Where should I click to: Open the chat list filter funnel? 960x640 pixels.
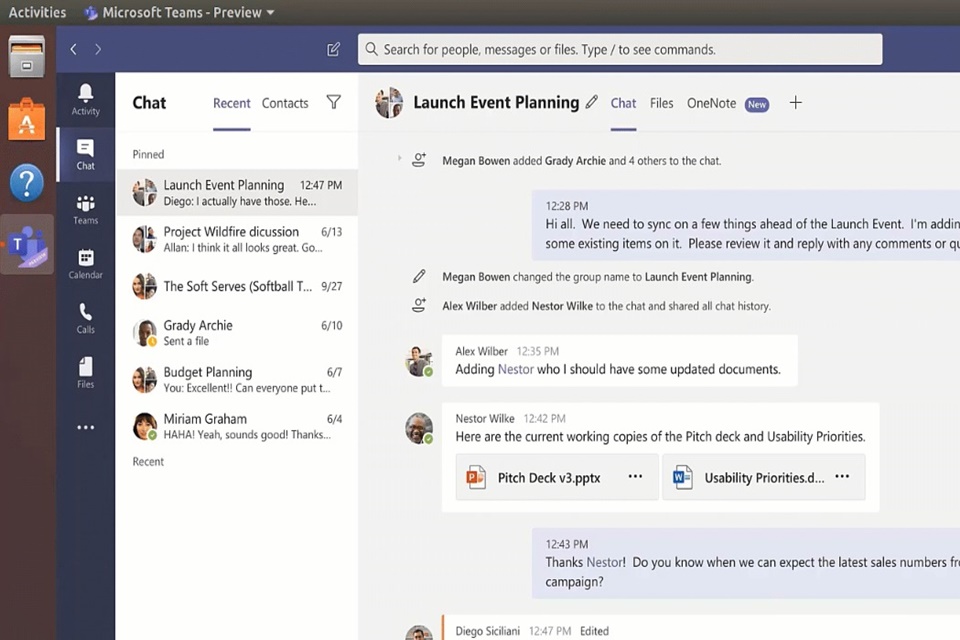tap(334, 102)
